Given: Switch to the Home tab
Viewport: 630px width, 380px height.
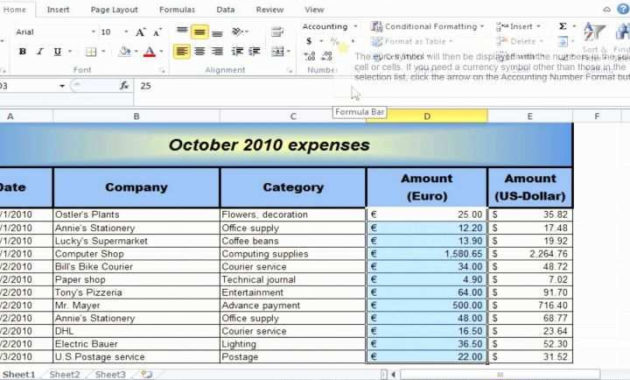Looking at the screenshot, I should click(14, 9).
